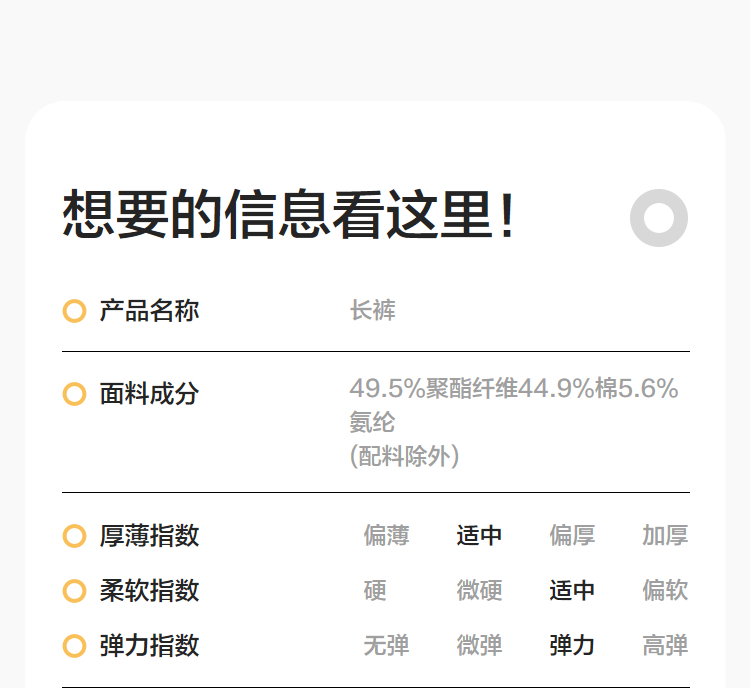Click the product name value 长裤

pos(373,311)
